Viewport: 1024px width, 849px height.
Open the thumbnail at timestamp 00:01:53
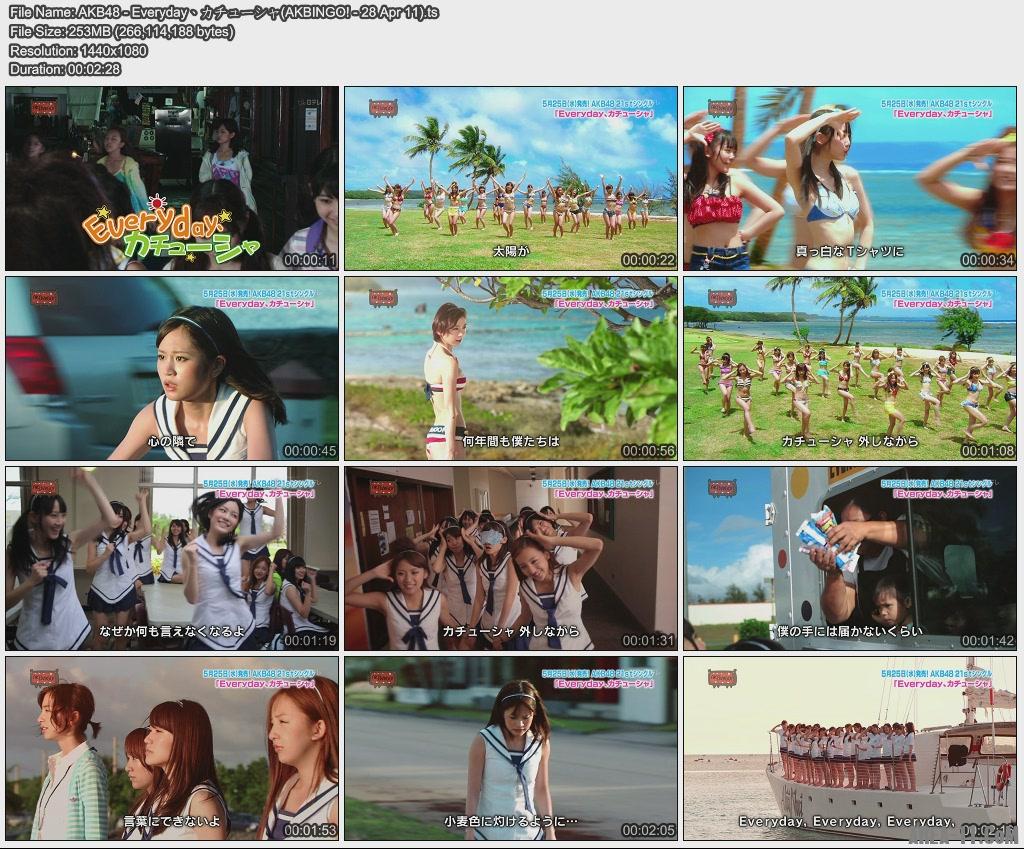pyautogui.click(x=172, y=748)
